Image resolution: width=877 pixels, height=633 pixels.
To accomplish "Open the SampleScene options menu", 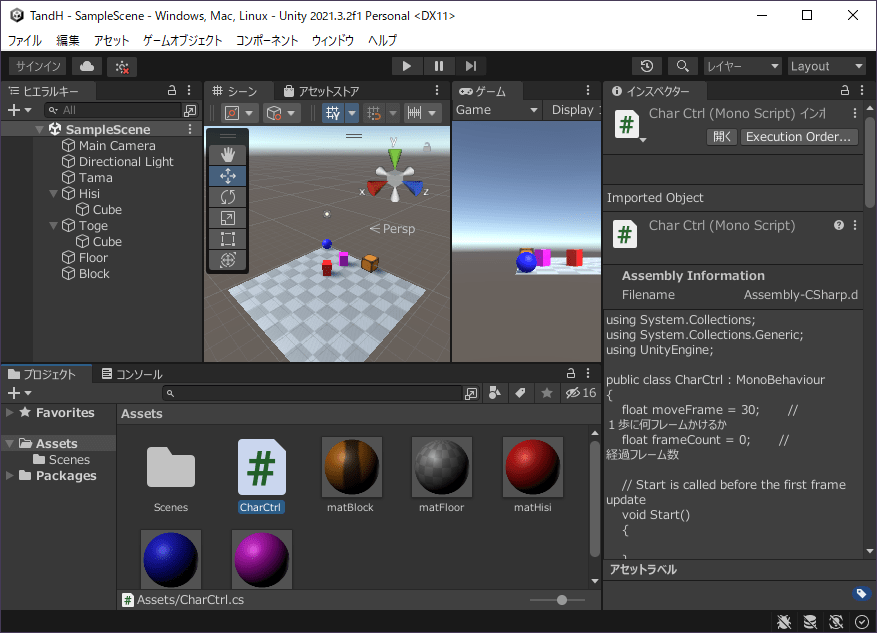I will click(190, 129).
